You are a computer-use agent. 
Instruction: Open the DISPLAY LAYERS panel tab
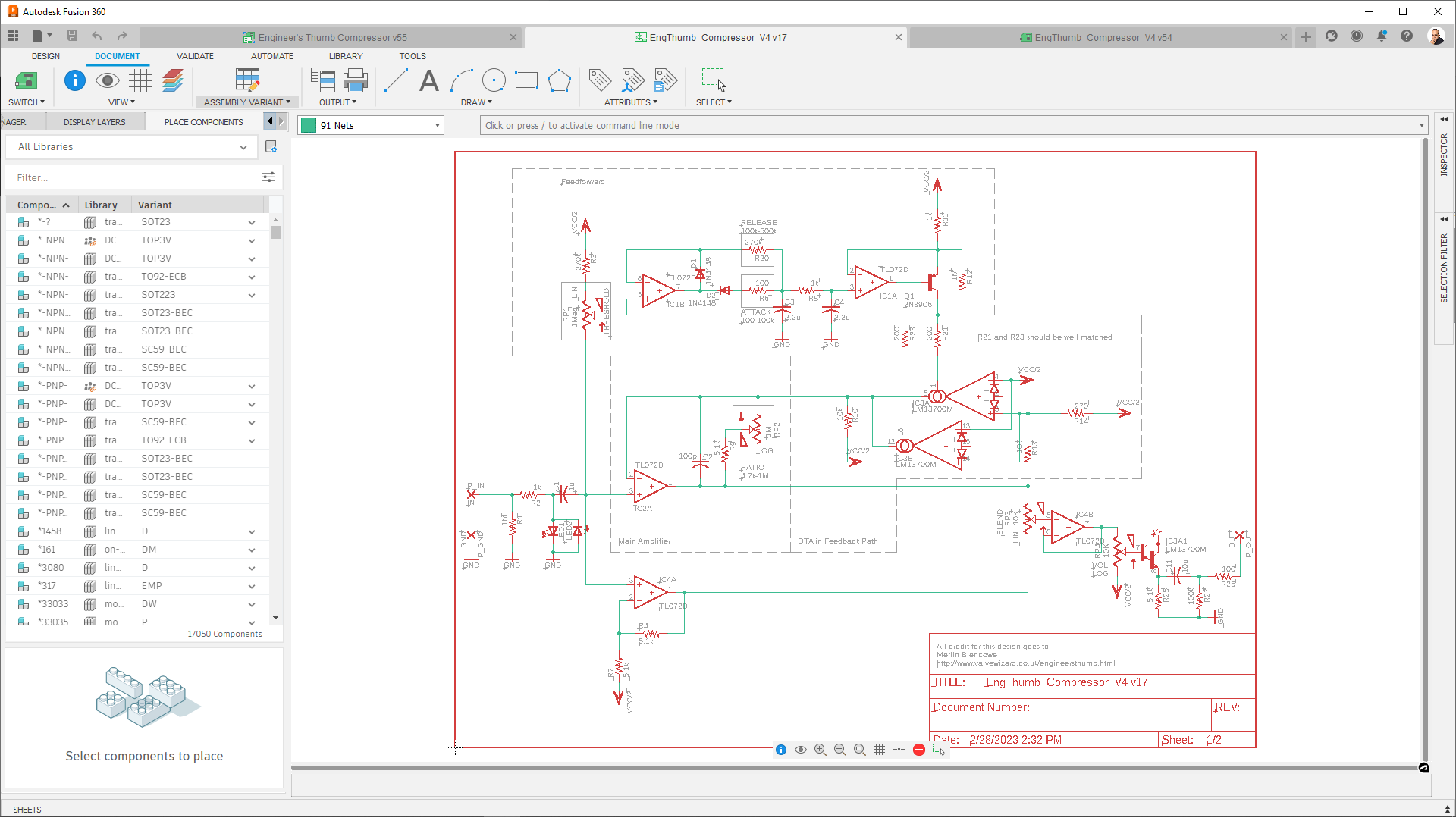95,121
